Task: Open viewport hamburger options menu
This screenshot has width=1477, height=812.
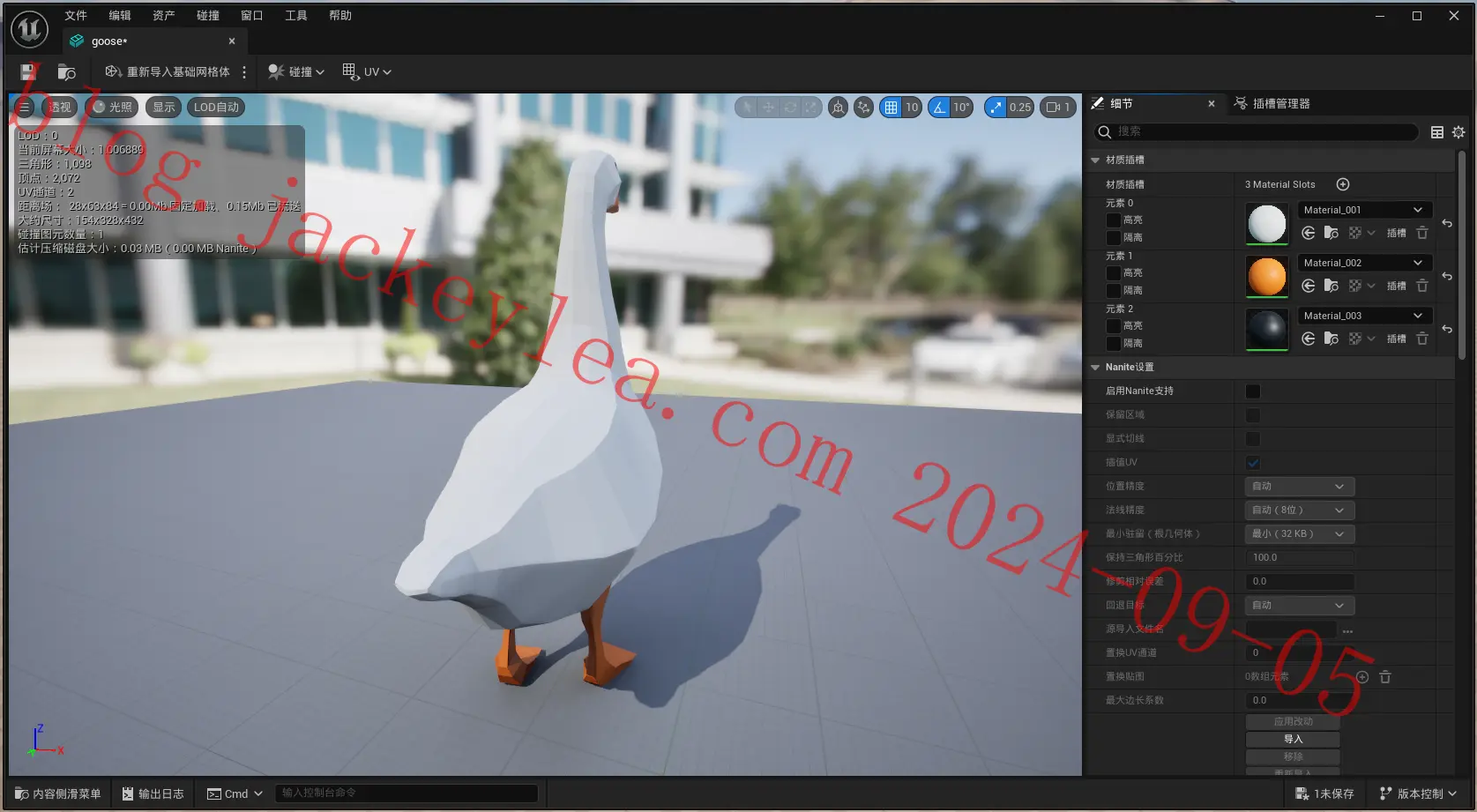Action: [x=25, y=108]
